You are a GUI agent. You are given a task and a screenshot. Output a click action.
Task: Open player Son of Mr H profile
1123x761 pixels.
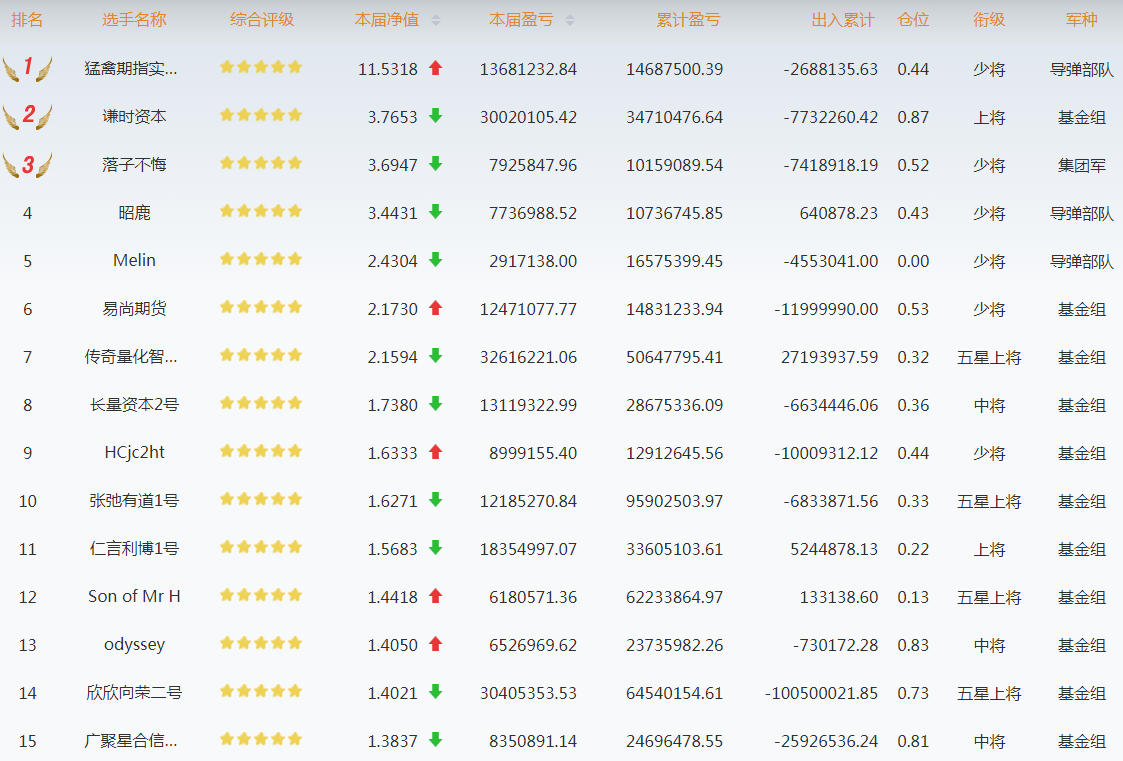pos(134,596)
